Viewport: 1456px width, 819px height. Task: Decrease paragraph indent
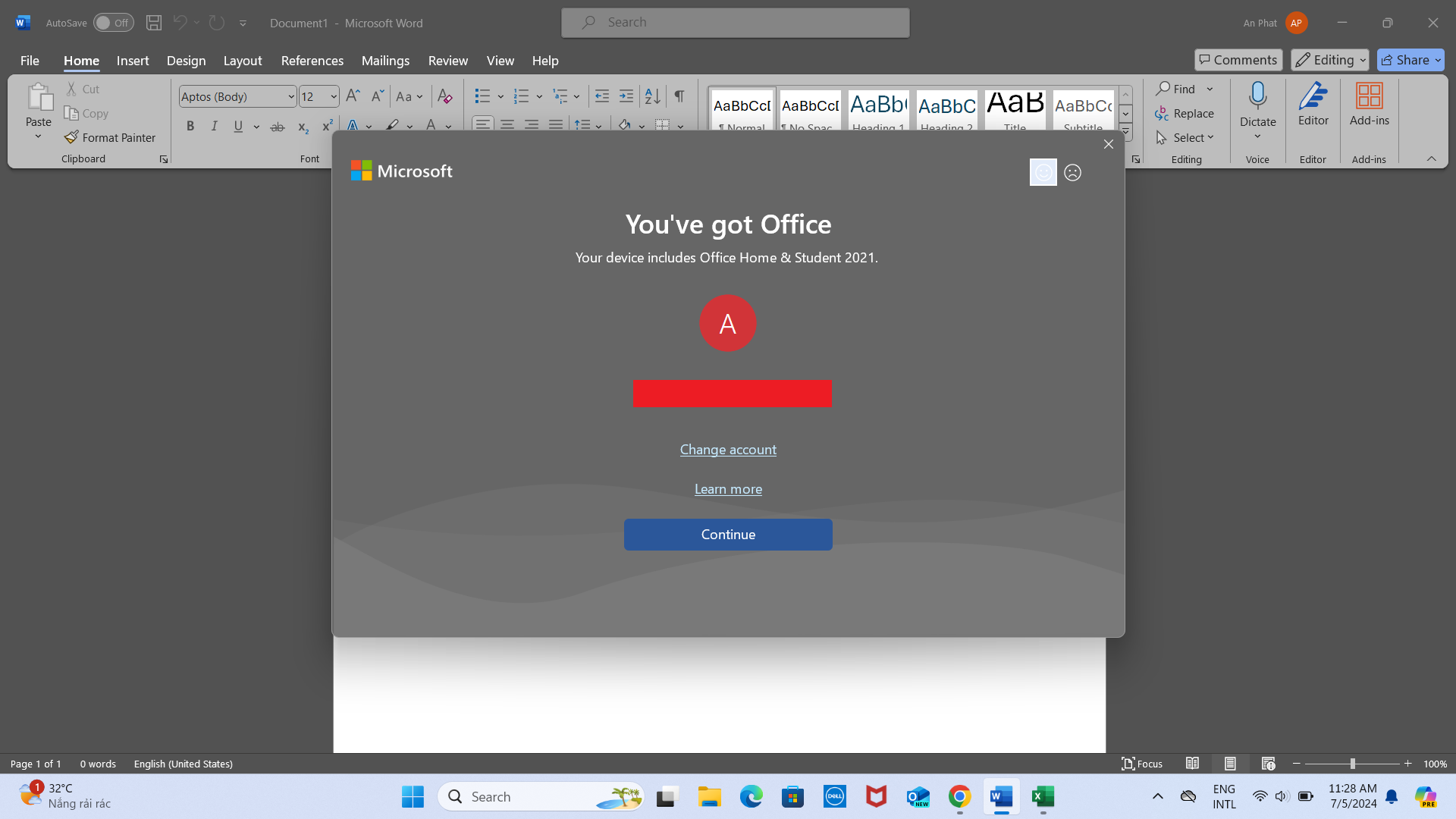click(x=602, y=96)
